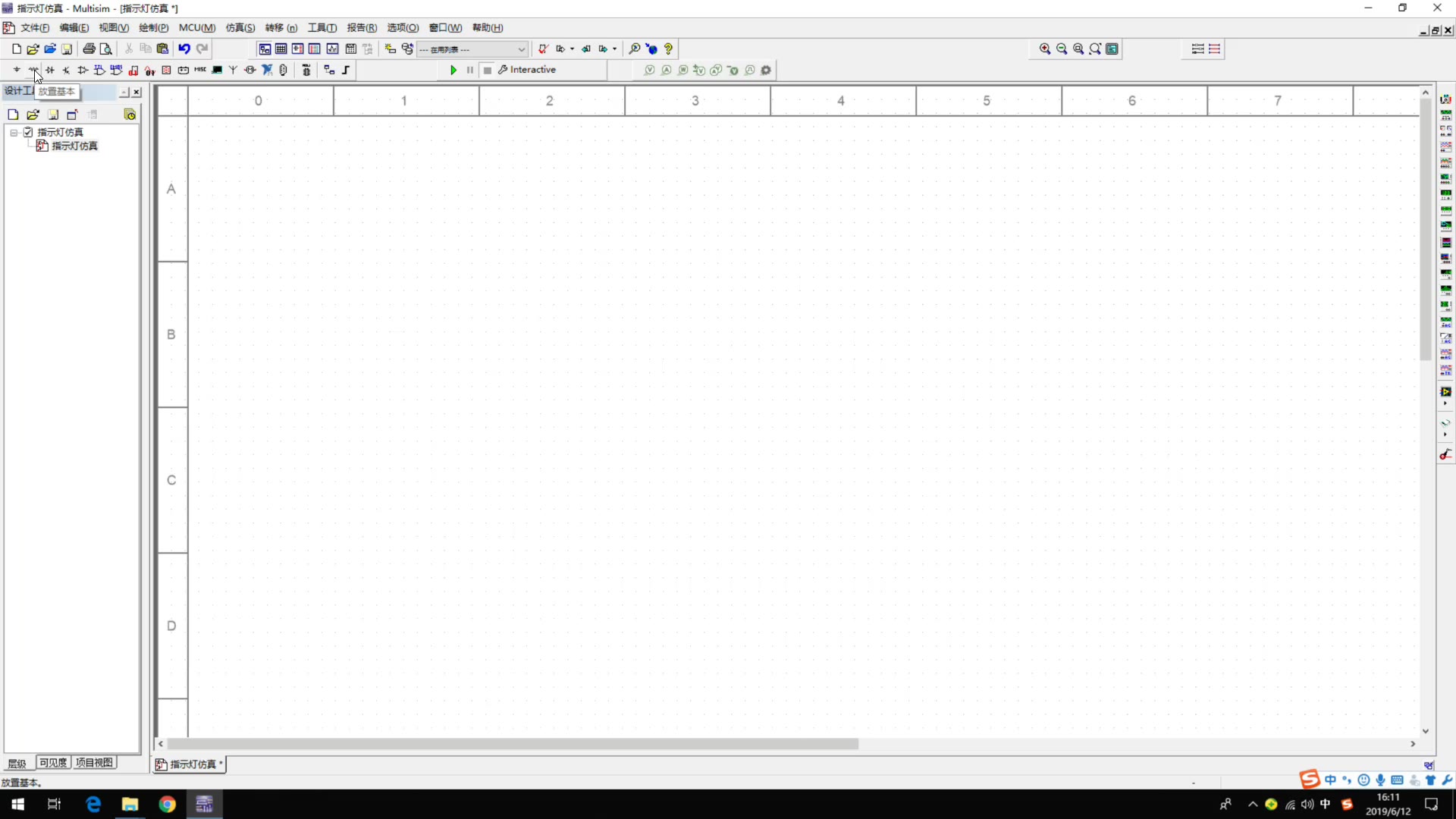Screen dimensions: 1456x819
Task: Select the 指示灯仿真 schematic in the tree
Action: (x=74, y=146)
